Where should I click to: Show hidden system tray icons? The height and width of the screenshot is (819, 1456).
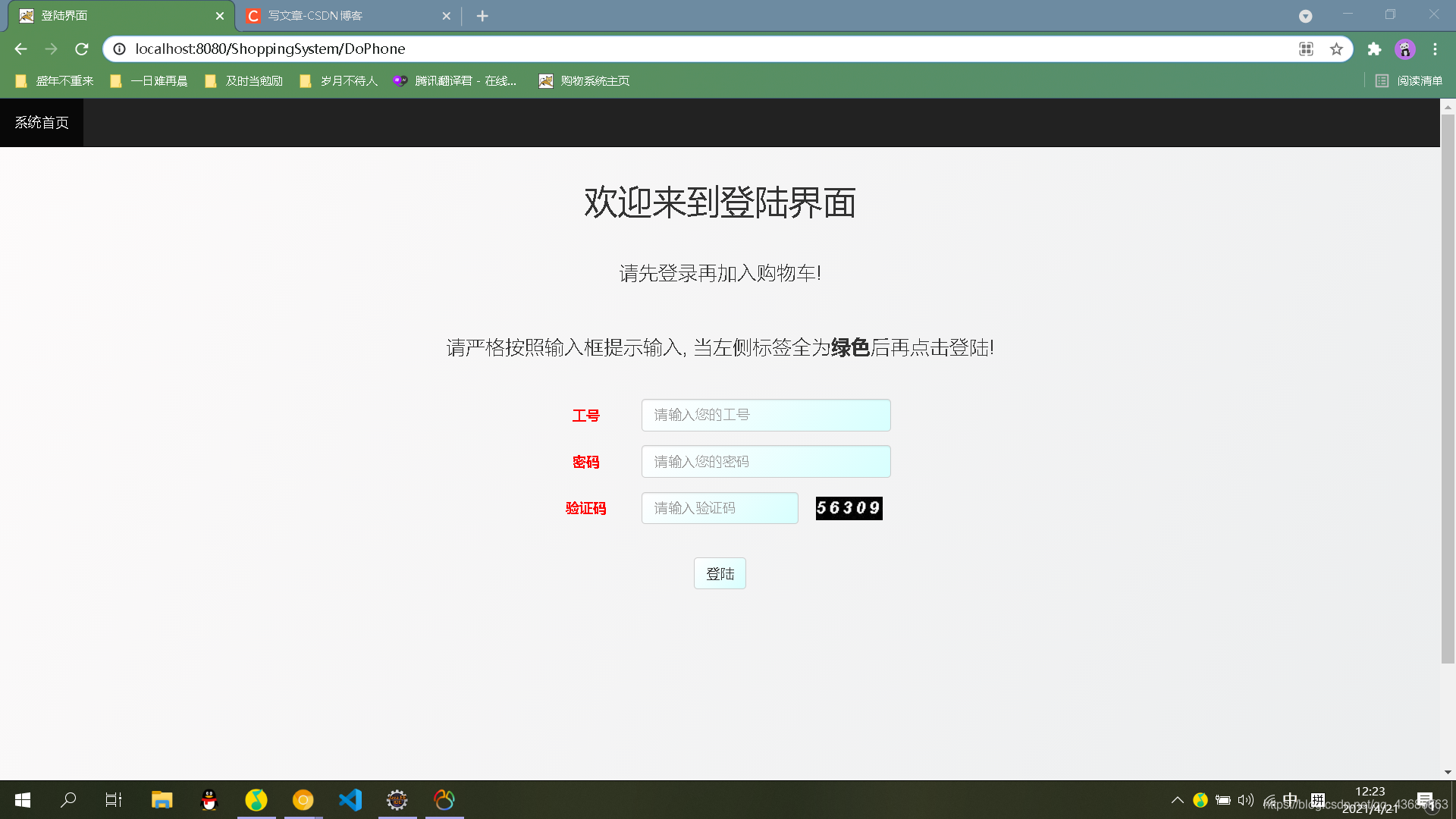coord(1177,800)
